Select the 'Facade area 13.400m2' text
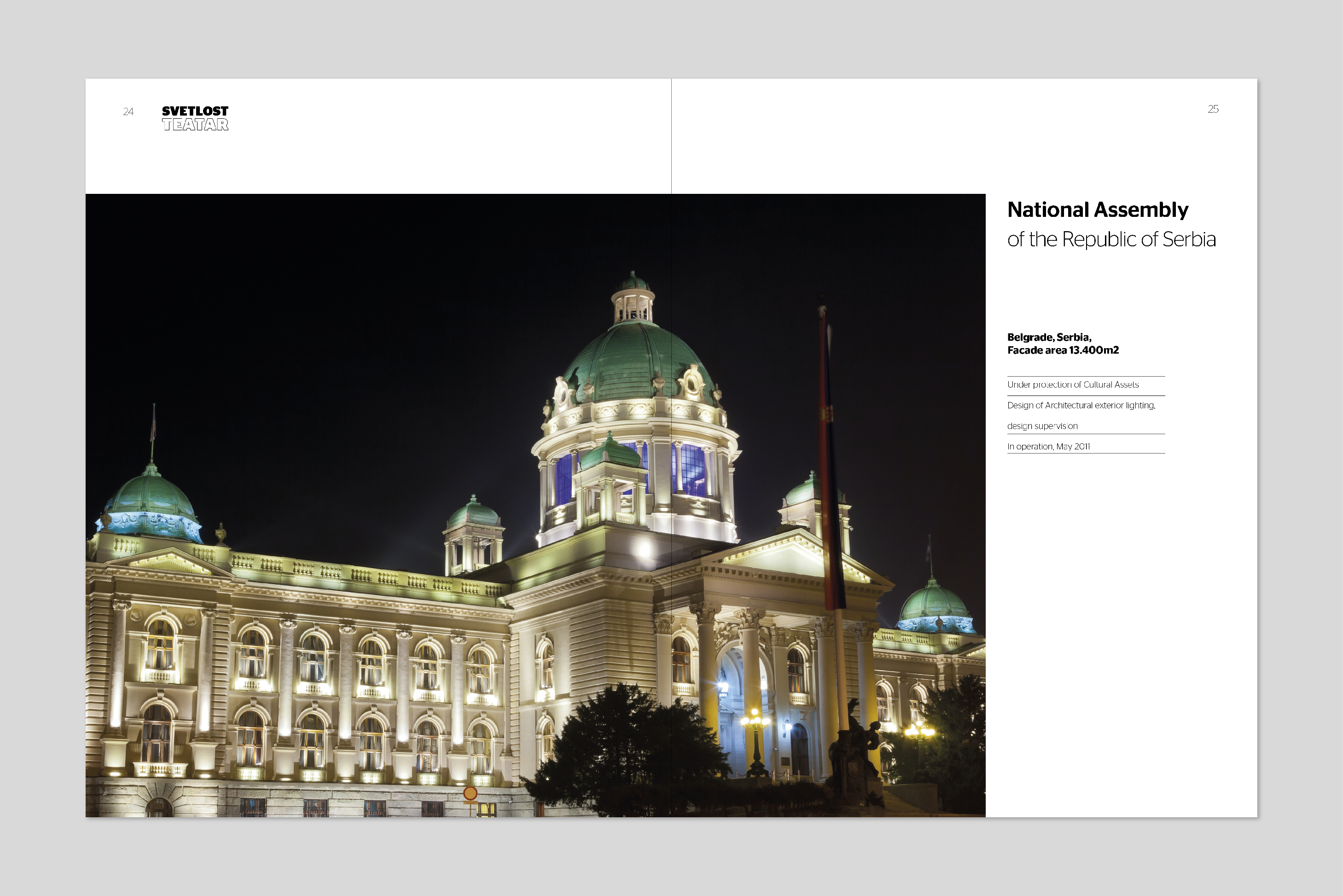The image size is (1343, 896). point(1063,350)
